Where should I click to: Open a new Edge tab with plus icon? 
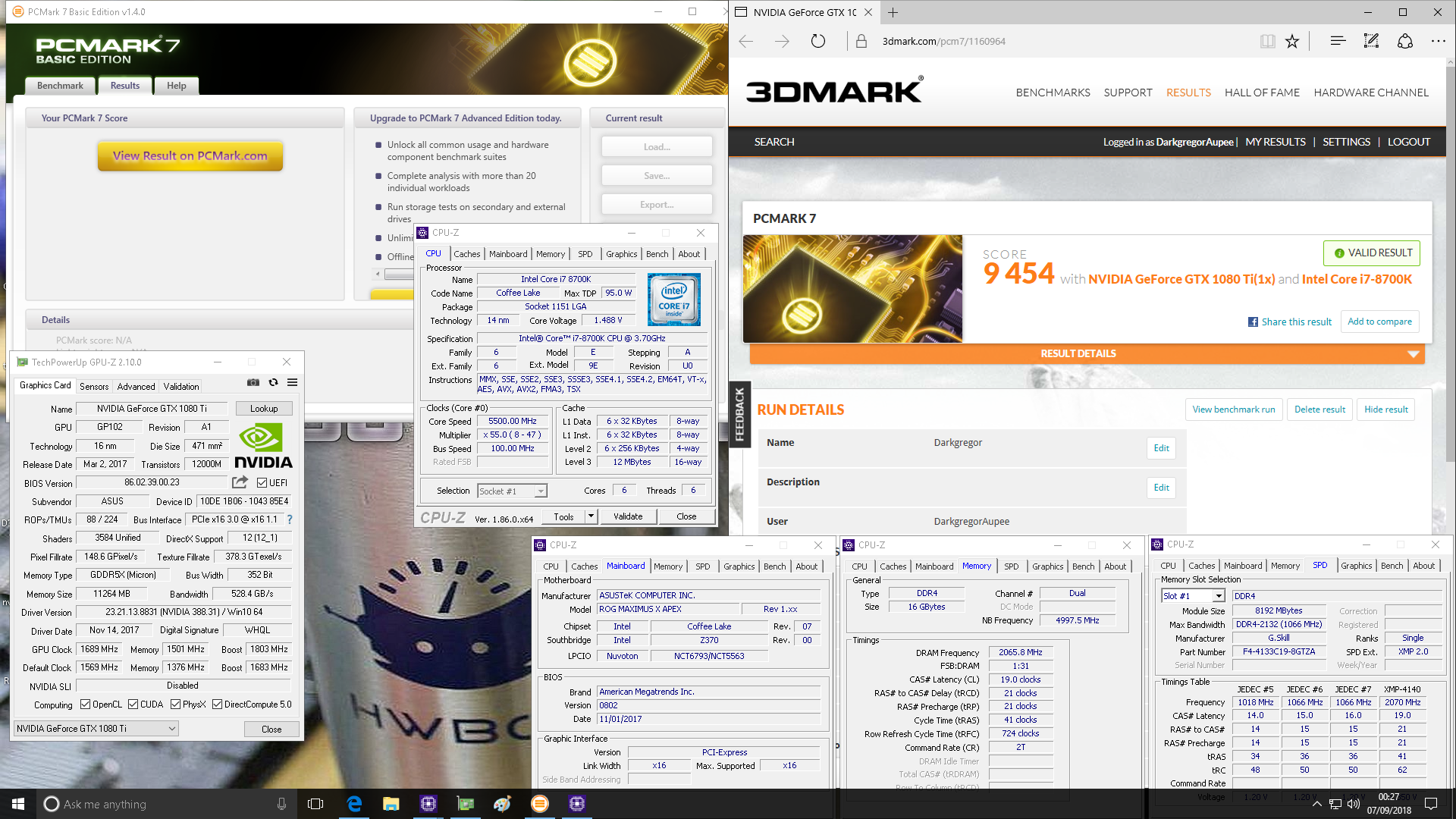click(893, 12)
